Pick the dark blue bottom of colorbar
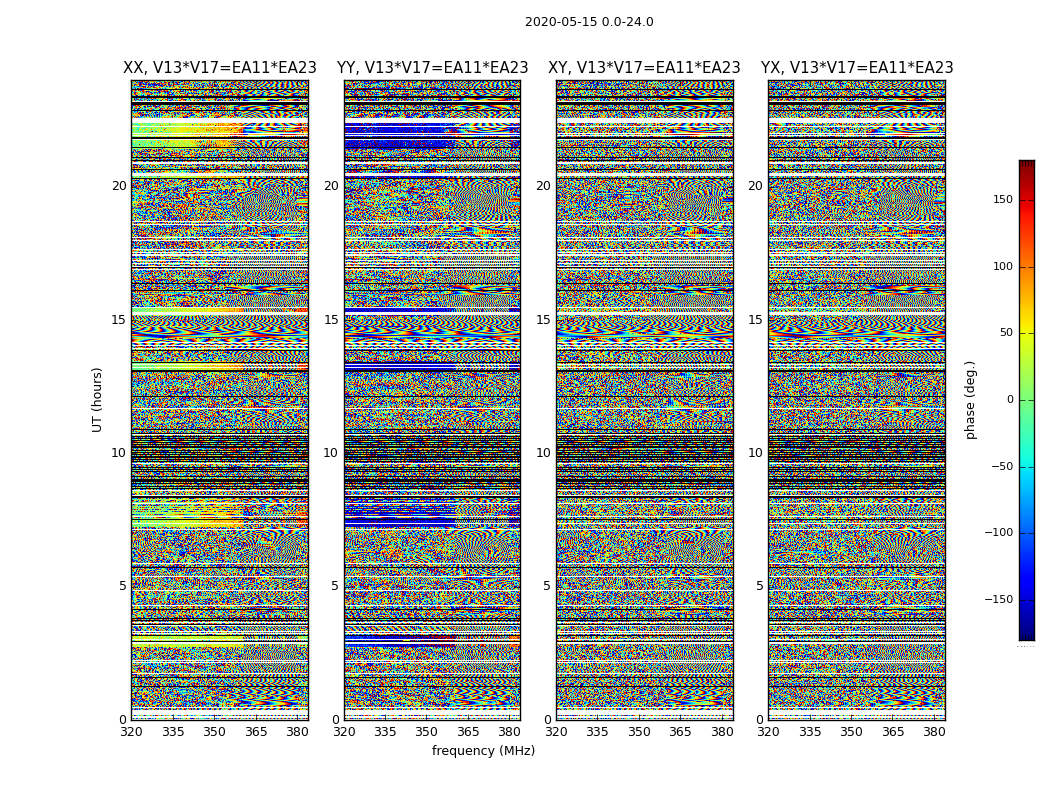Screen dimensions: 1050x800 click(1026, 635)
